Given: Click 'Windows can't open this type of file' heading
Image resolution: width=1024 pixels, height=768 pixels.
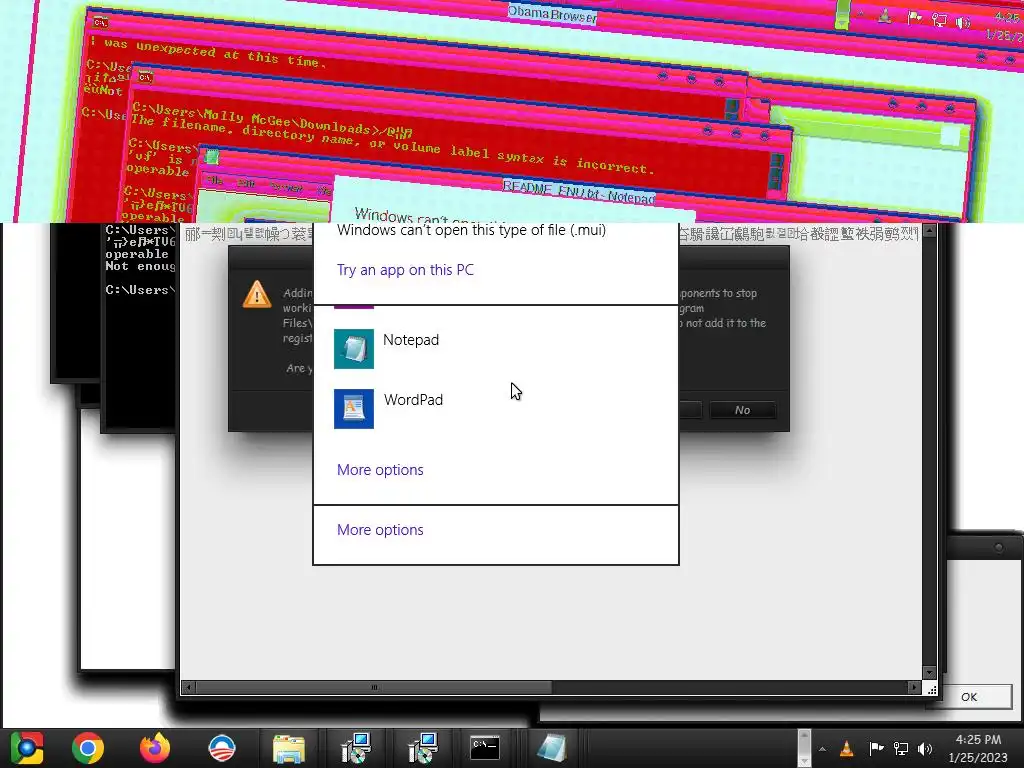Looking at the screenshot, I should [x=472, y=230].
